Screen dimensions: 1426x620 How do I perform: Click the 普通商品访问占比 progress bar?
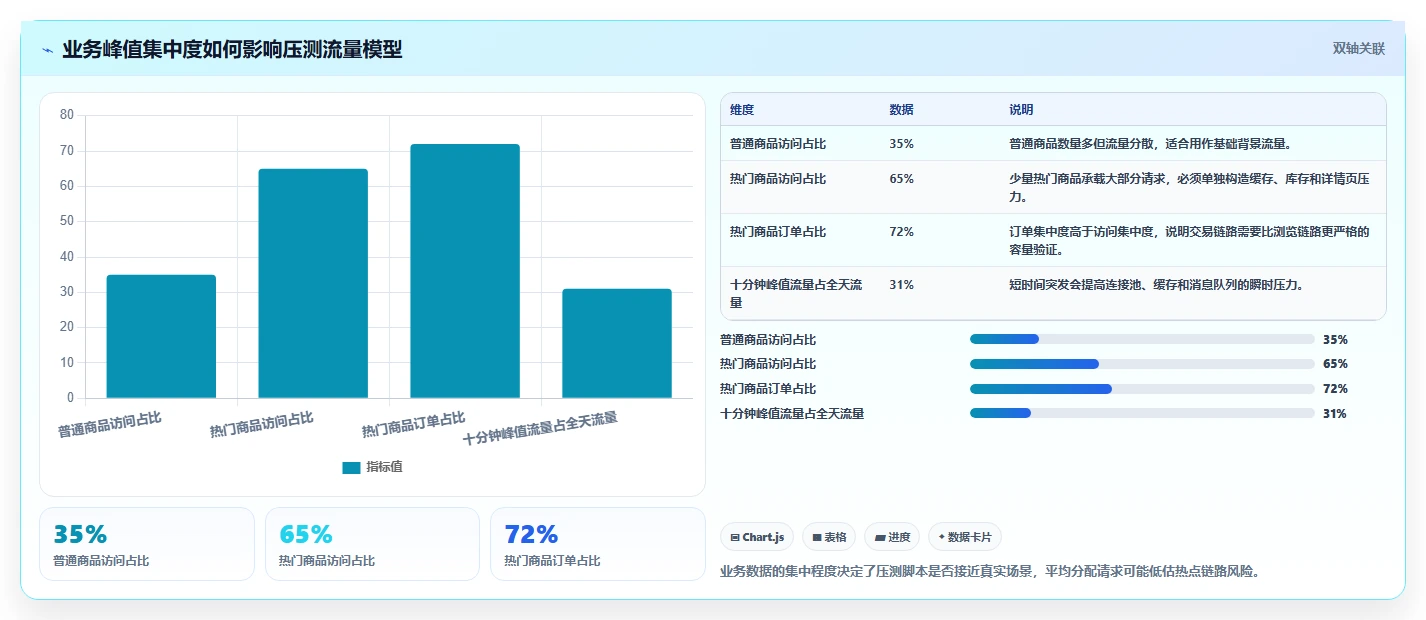[x=1142, y=339]
